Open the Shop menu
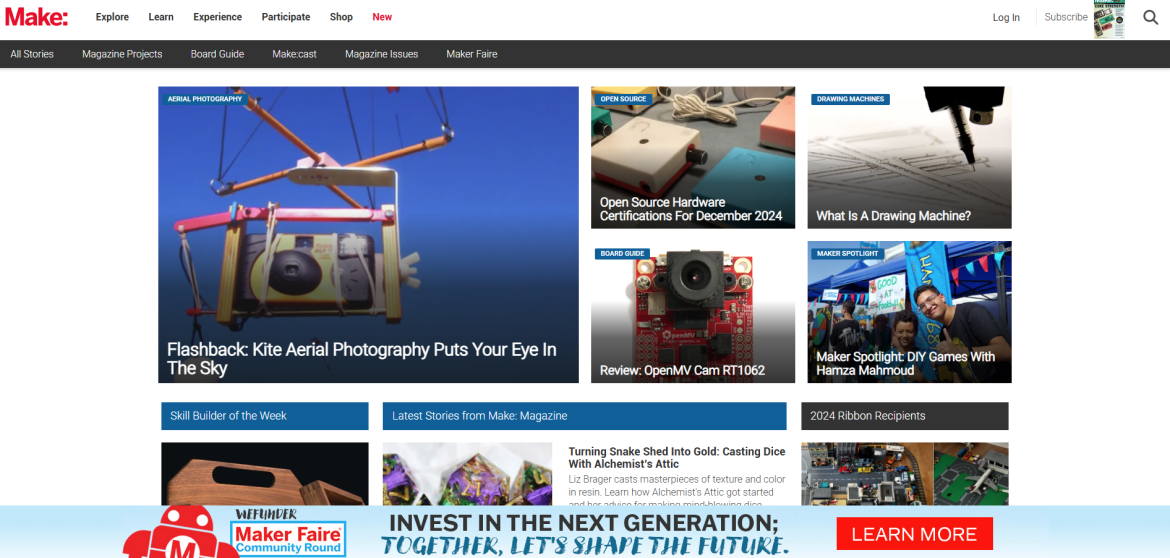This screenshot has height=558, width=1170. pyautogui.click(x=341, y=17)
